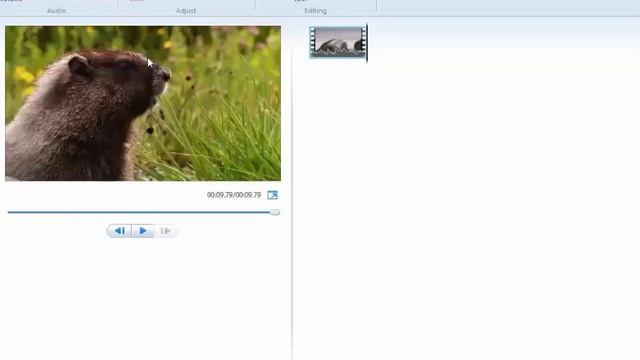Step back to previous frame

pos(119,231)
